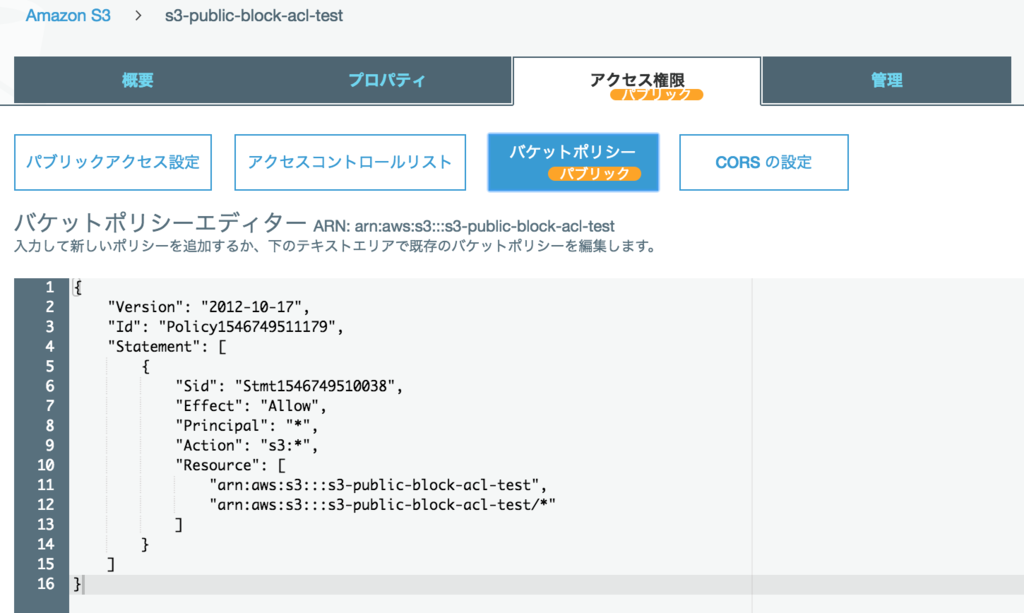Click the resource ARN ending with /*
Image resolution: width=1024 pixels, height=613 pixels.
[383, 505]
